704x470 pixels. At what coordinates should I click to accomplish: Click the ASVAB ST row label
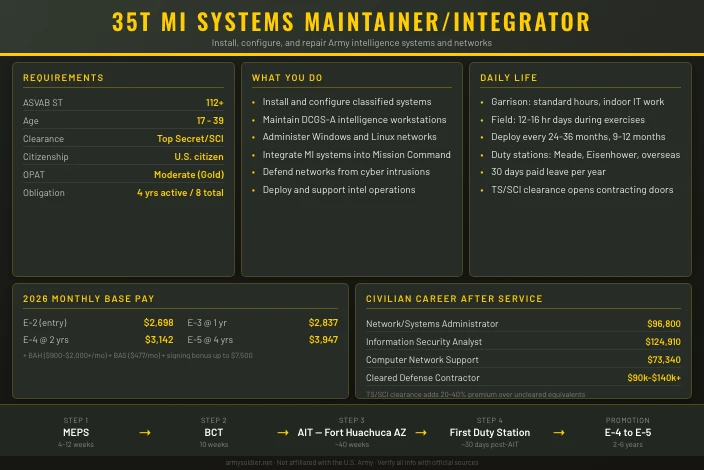tap(43, 102)
